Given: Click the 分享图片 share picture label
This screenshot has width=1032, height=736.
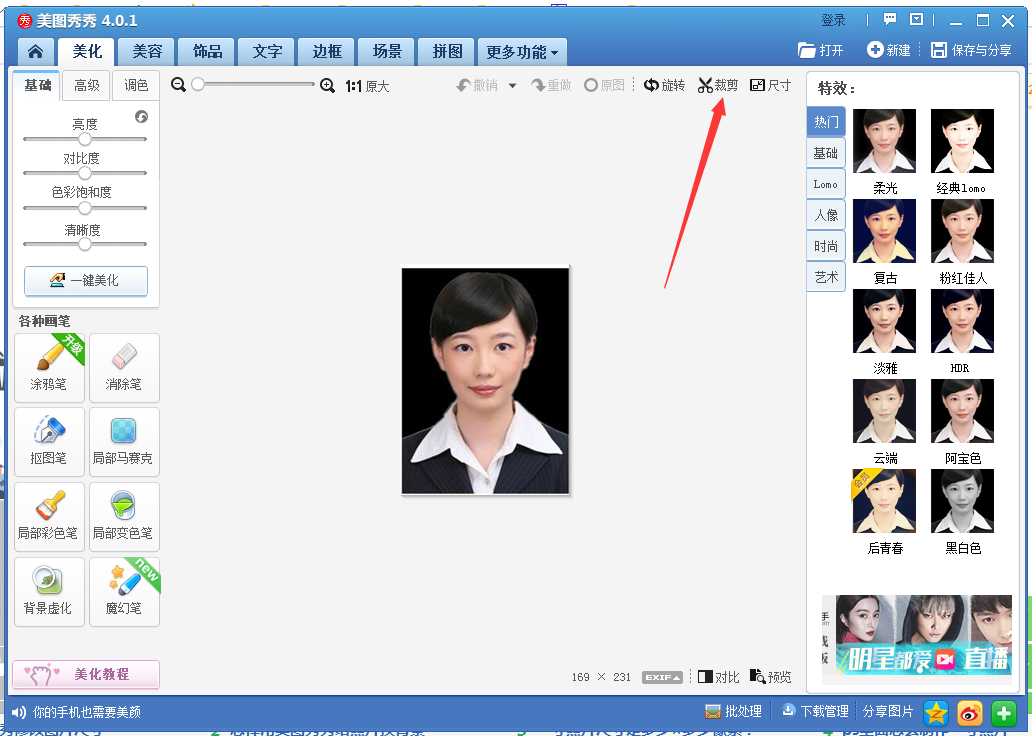Looking at the screenshot, I should click(x=888, y=712).
